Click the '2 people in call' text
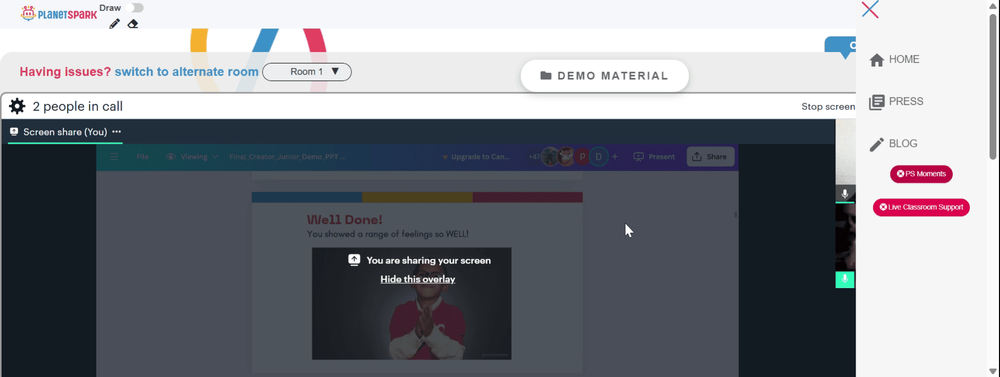 pos(78,107)
